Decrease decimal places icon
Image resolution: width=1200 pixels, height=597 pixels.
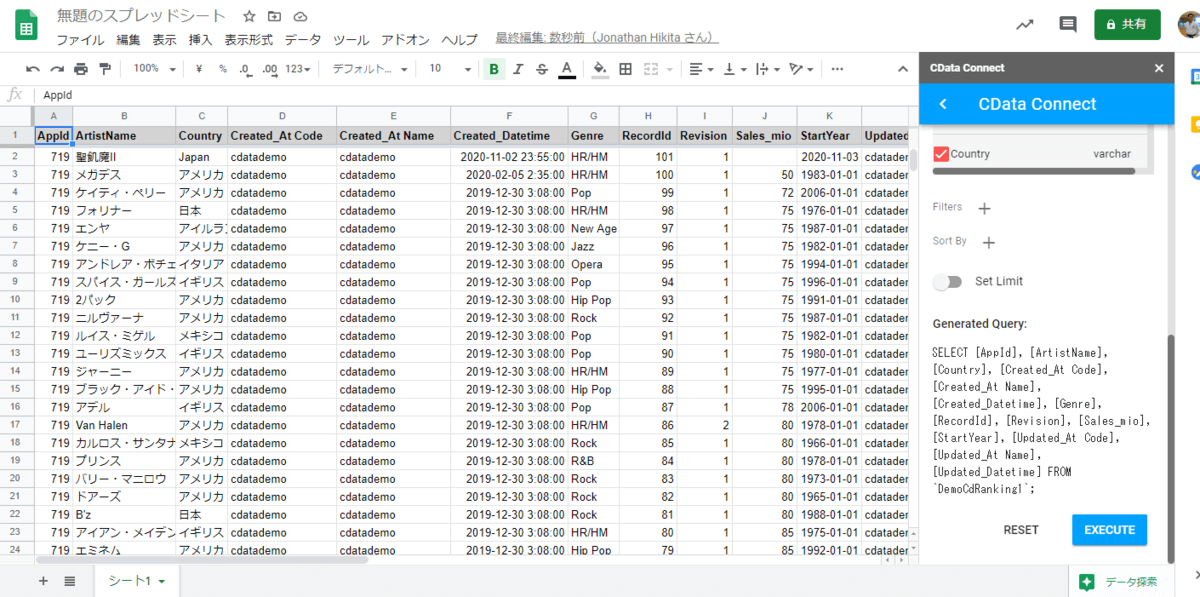tap(245, 69)
